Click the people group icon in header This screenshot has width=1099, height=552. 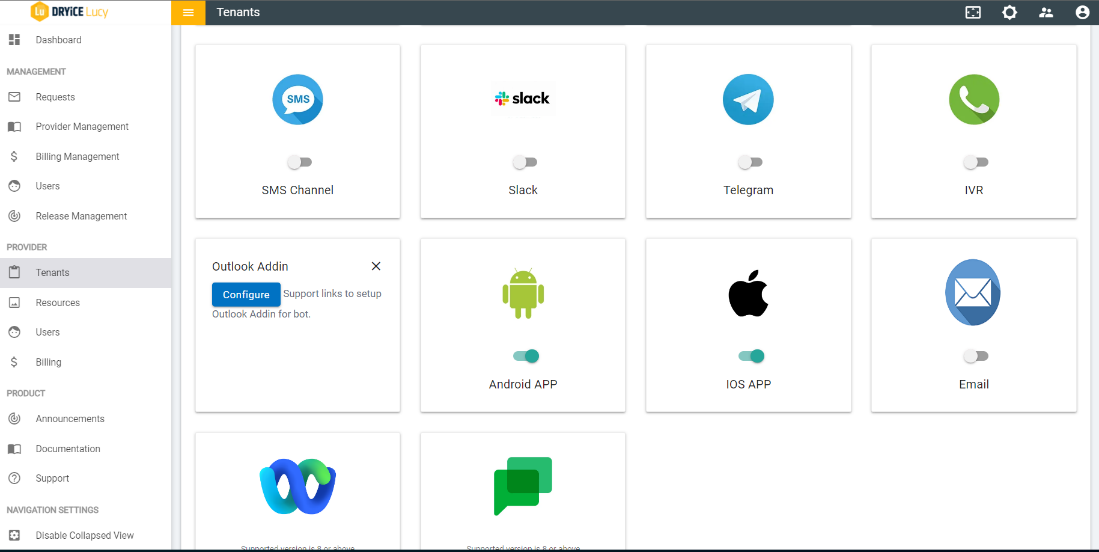pos(1046,13)
